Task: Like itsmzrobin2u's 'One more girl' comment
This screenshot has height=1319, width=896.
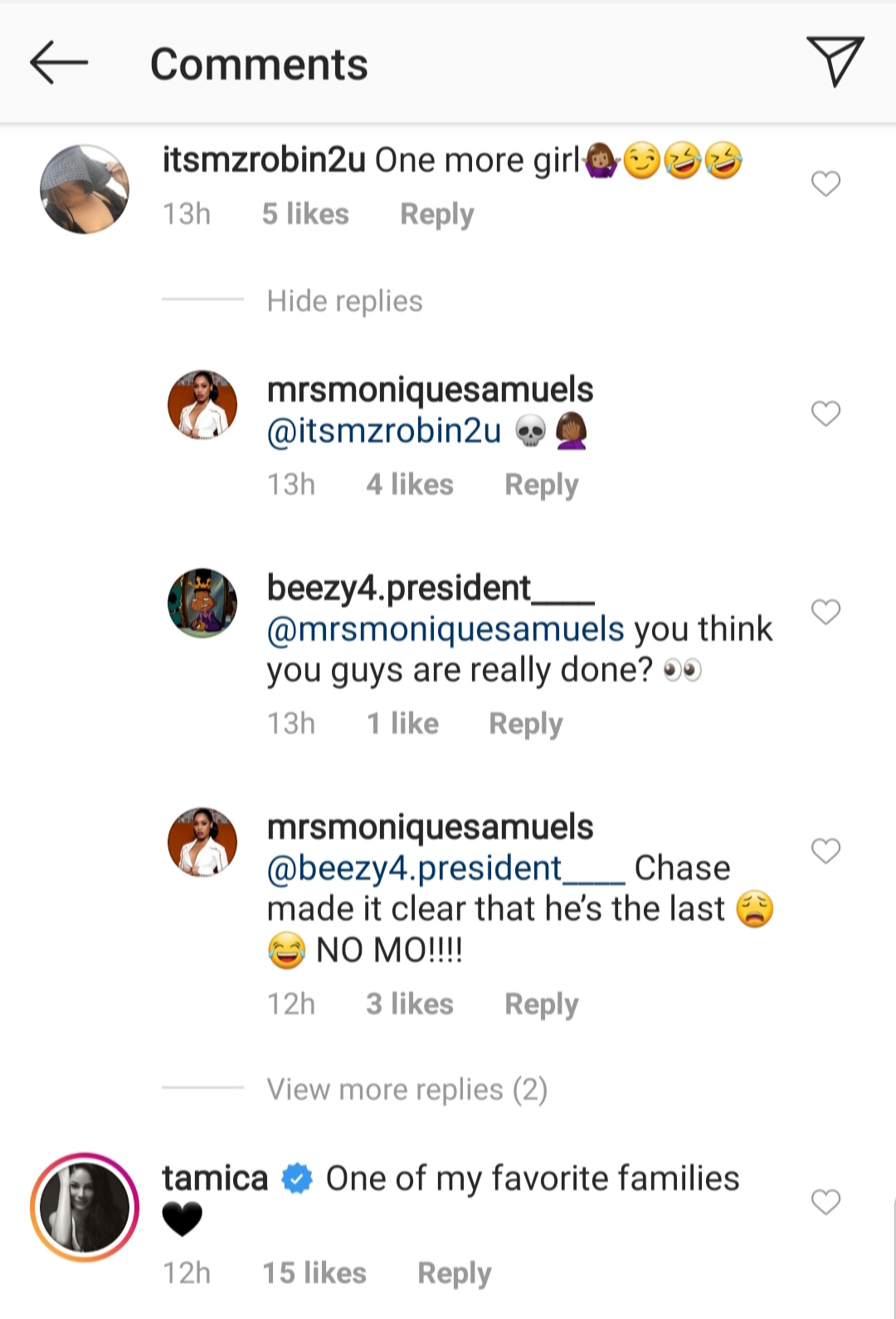Action: pyautogui.click(x=825, y=183)
